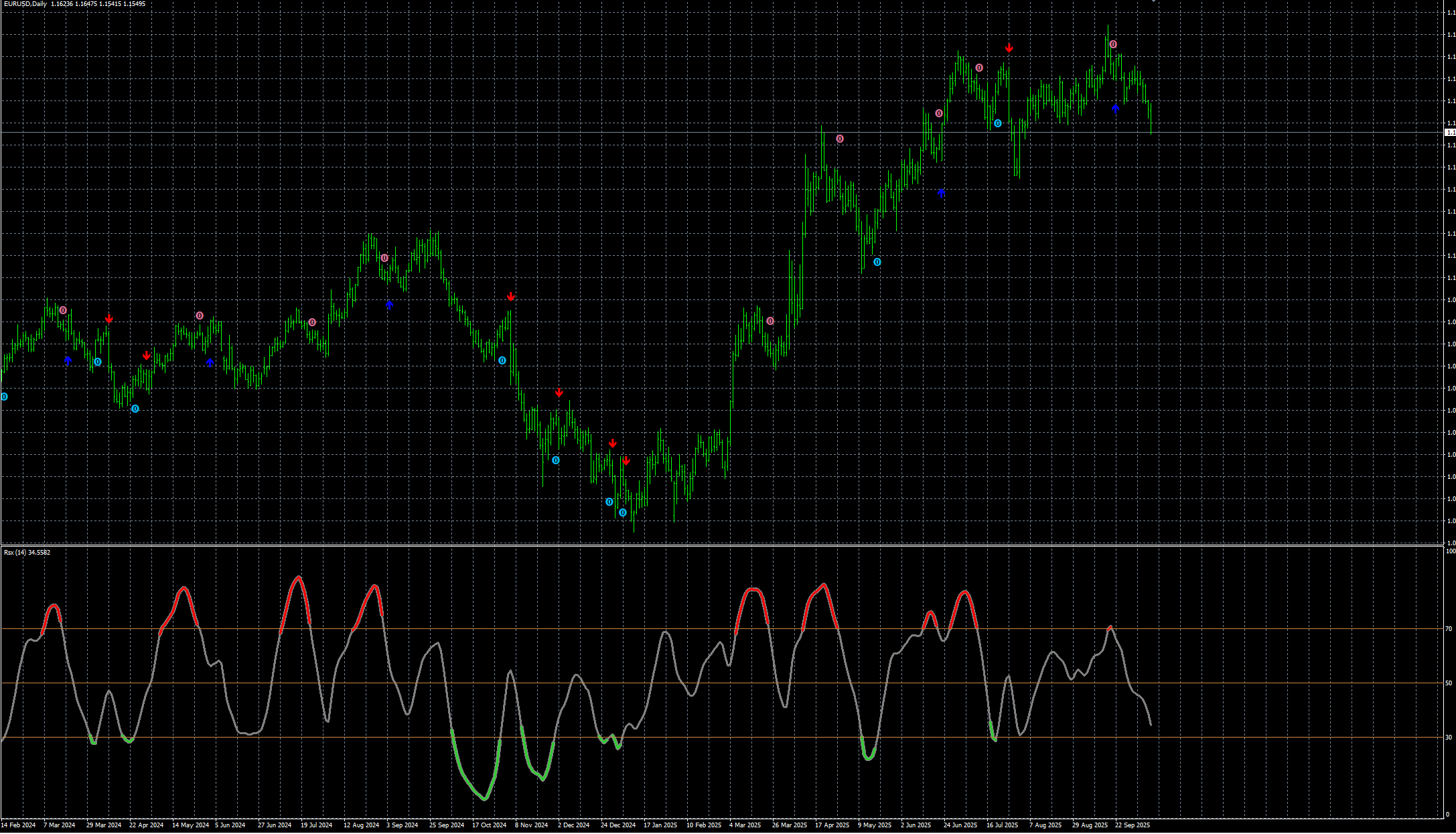Click the 25 Sep 2024 date label
Screen dimensions: 1456x834
pyautogui.click(x=447, y=825)
